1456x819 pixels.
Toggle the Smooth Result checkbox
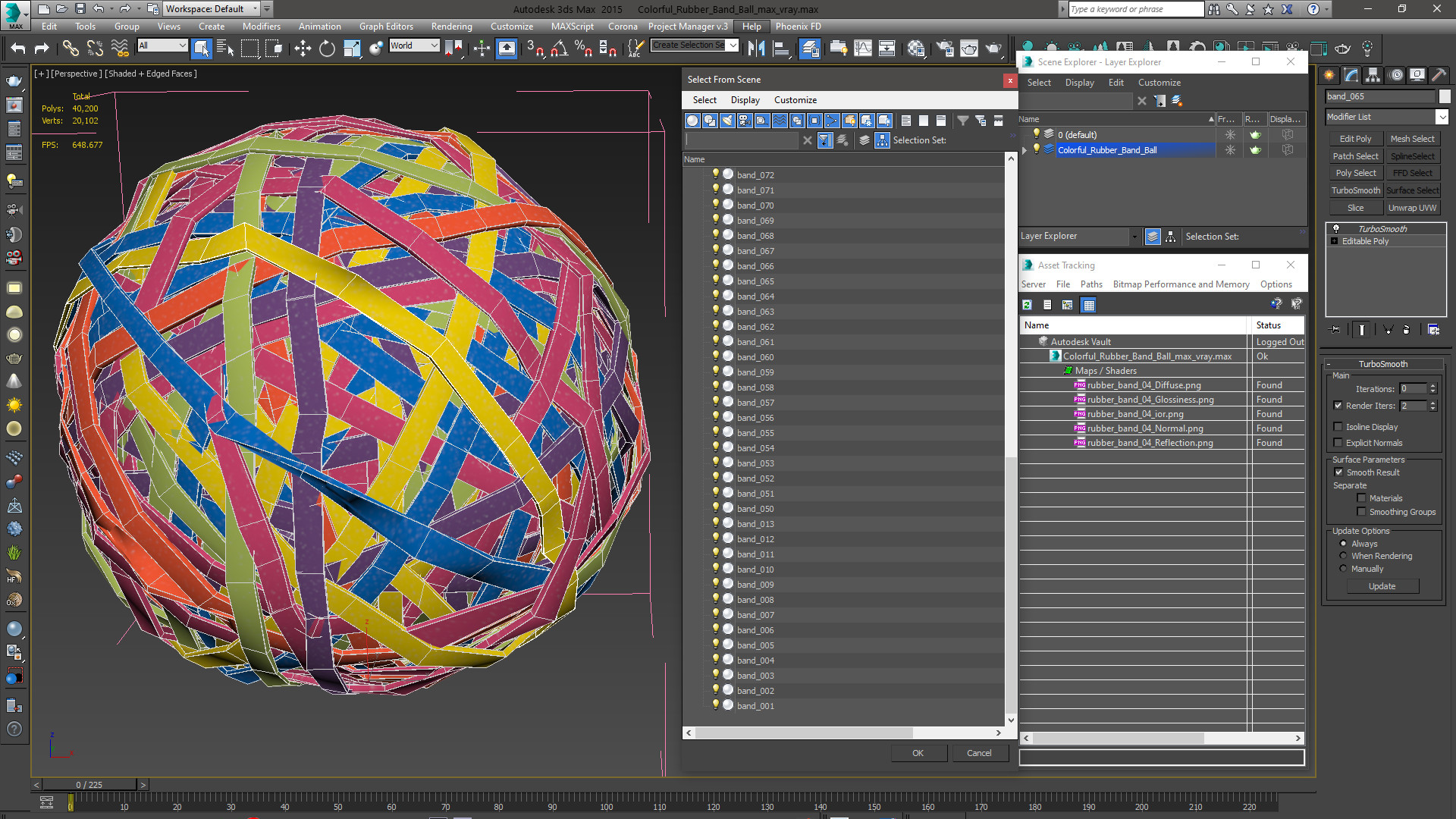(1338, 472)
